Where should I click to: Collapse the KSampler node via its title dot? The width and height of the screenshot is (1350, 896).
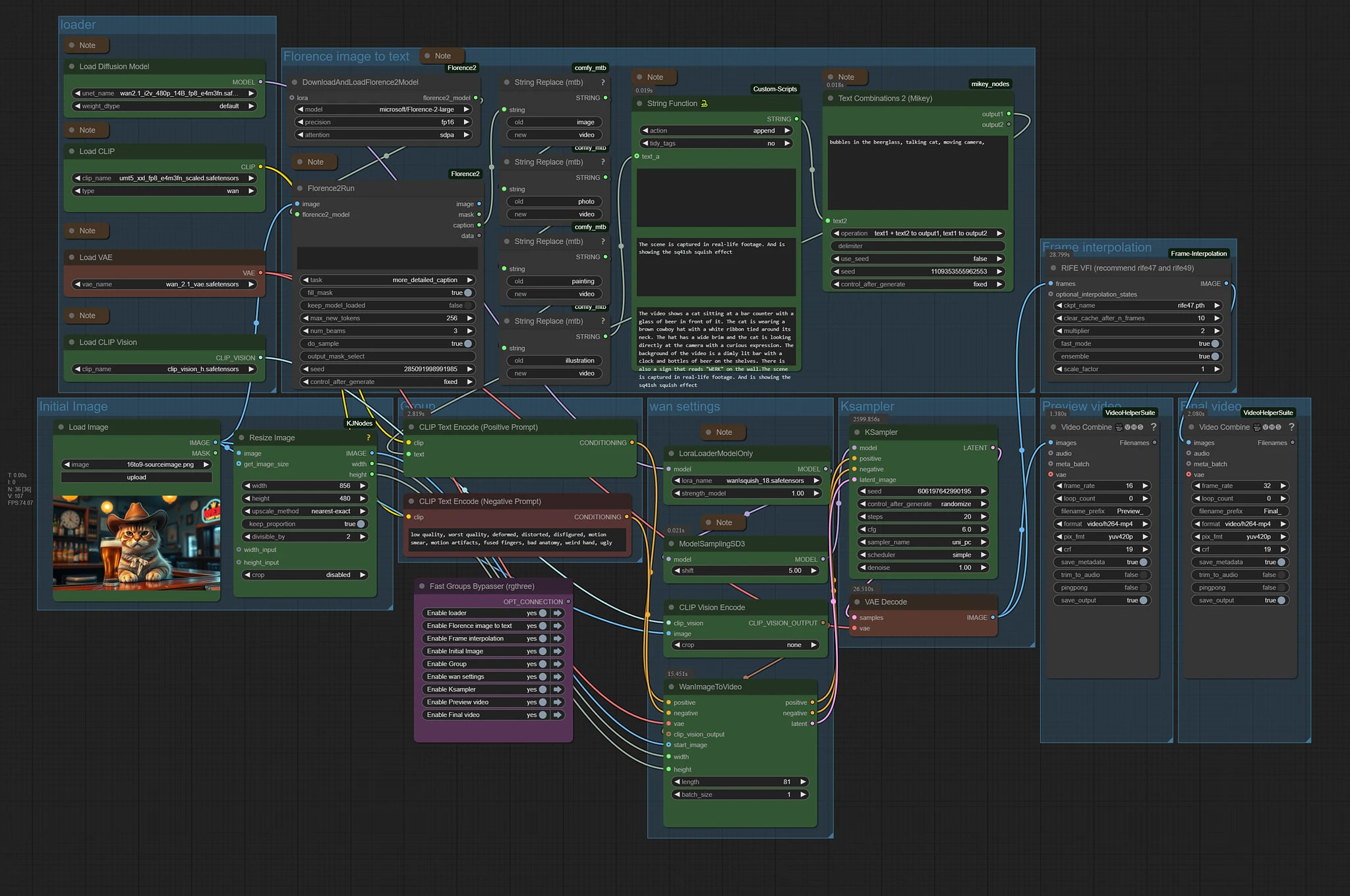857,432
